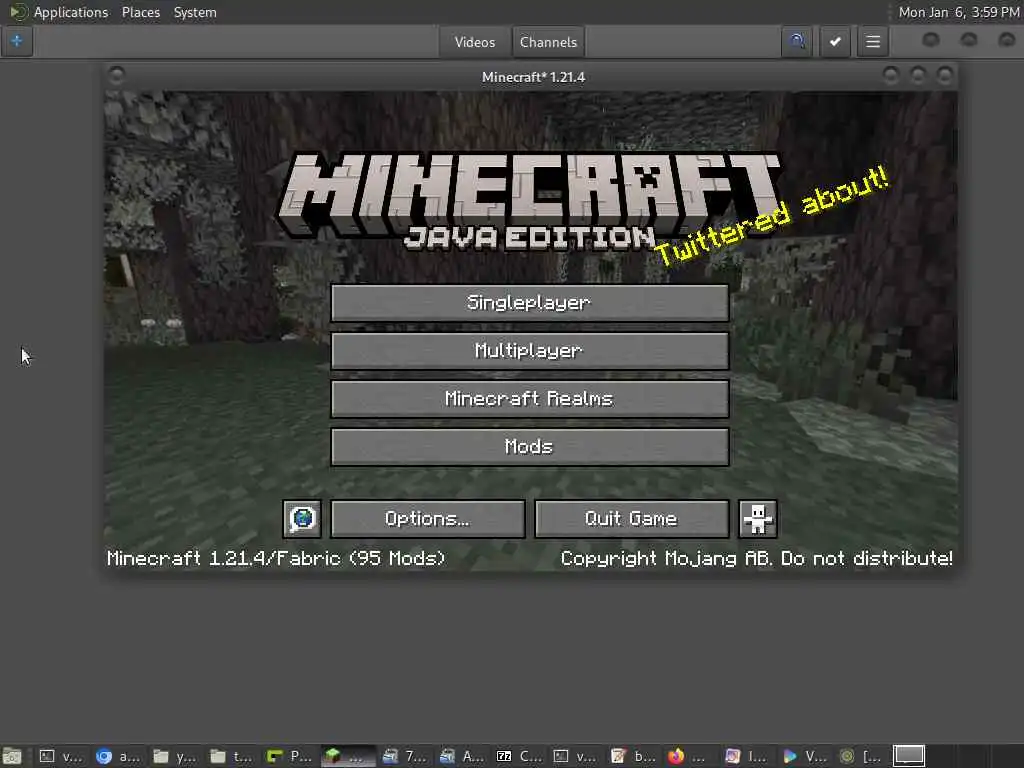
Task: Open the y... folder taskbar window
Action: click(x=175, y=756)
